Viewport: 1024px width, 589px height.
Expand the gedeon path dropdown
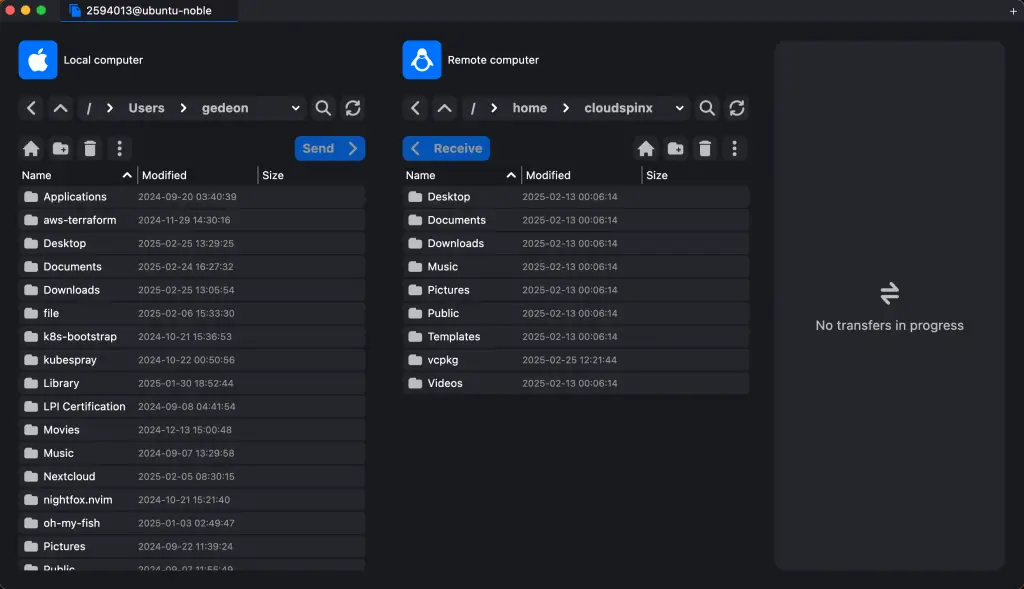[x=296, y=108]
